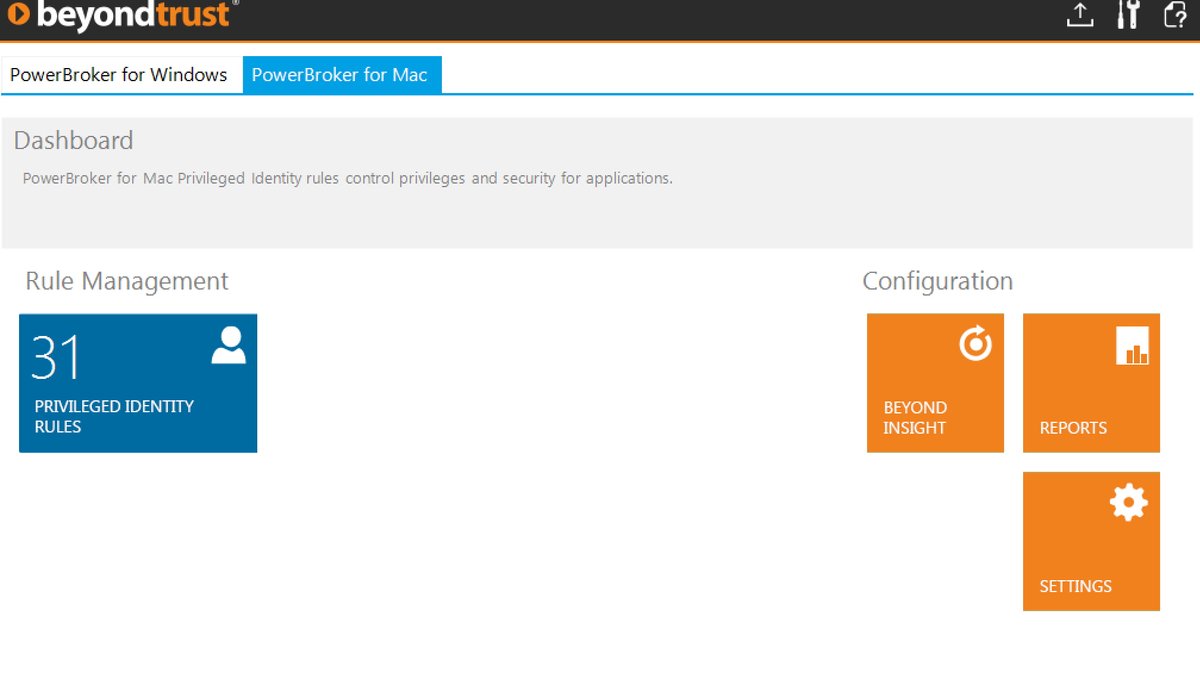The width and height of the screenshot is (1200, 675).
Task: Click the gear icon on the Settings tile
Action: [1128, 503]
